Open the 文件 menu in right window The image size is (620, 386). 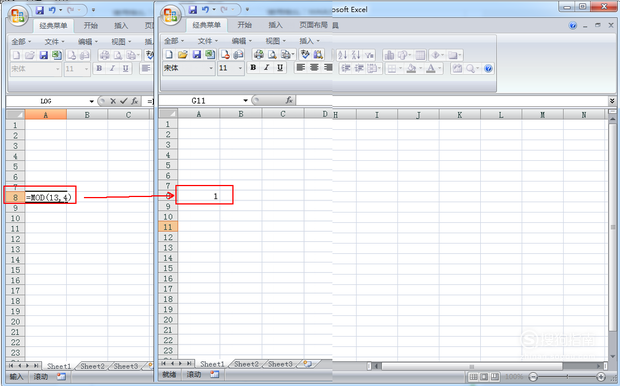tap(207, 41)
